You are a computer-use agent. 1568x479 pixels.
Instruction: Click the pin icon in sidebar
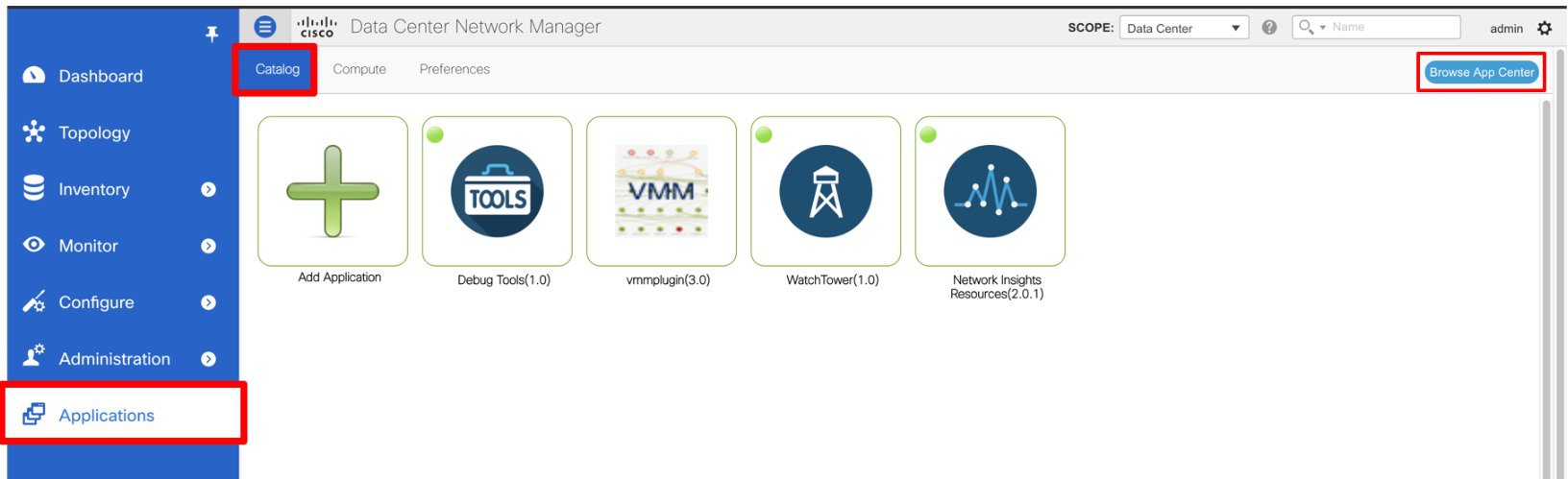tap(212, 35)
